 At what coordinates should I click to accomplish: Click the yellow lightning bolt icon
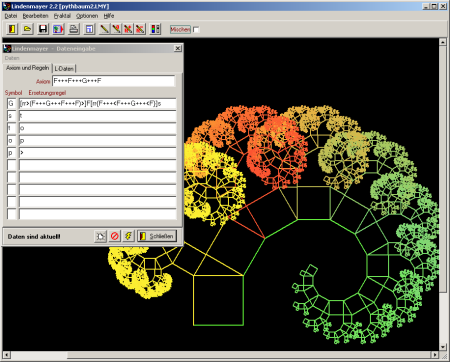tap(128, 236)
